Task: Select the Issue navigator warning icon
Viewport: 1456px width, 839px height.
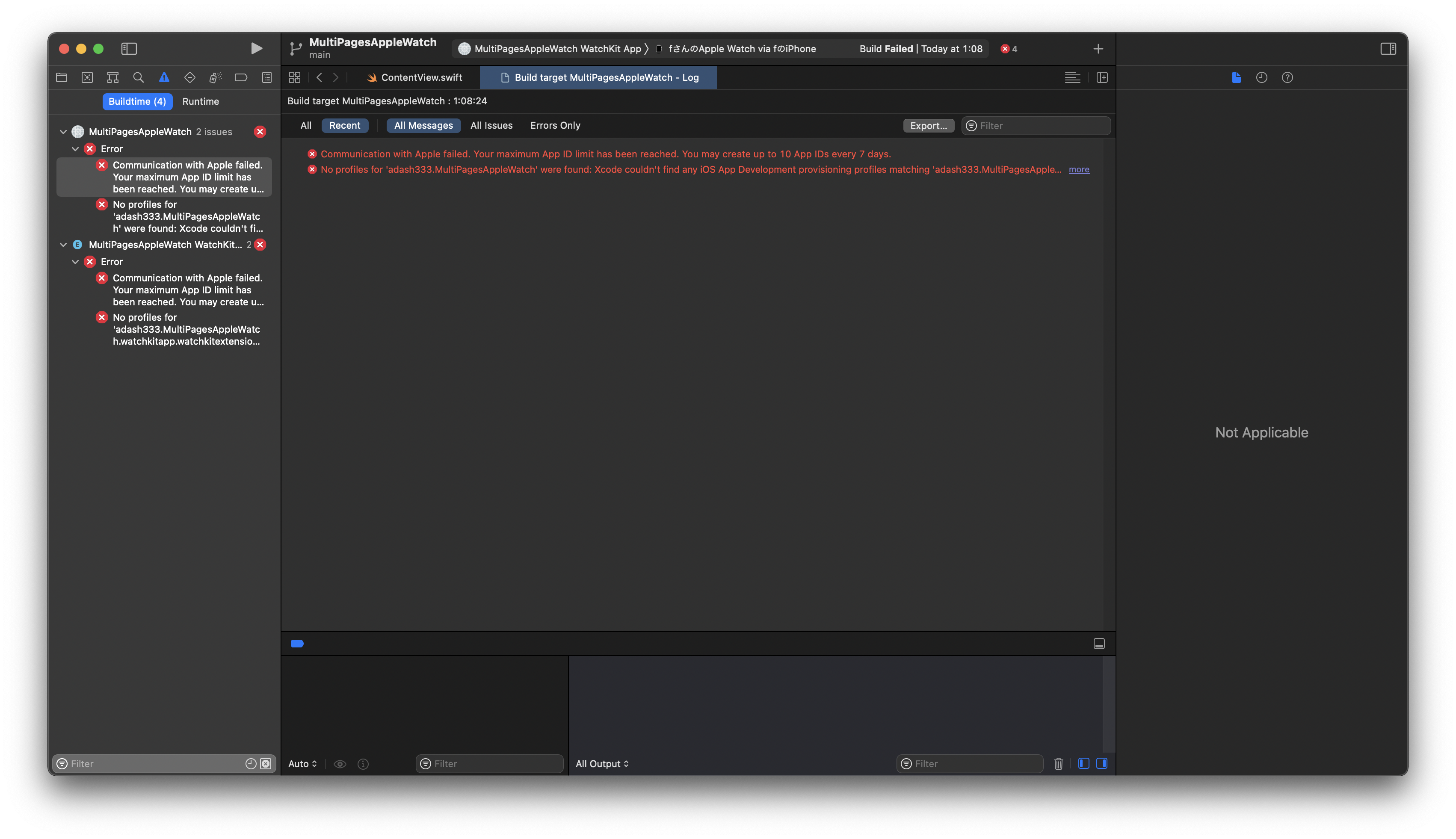Action: click(x=164, y=77)
